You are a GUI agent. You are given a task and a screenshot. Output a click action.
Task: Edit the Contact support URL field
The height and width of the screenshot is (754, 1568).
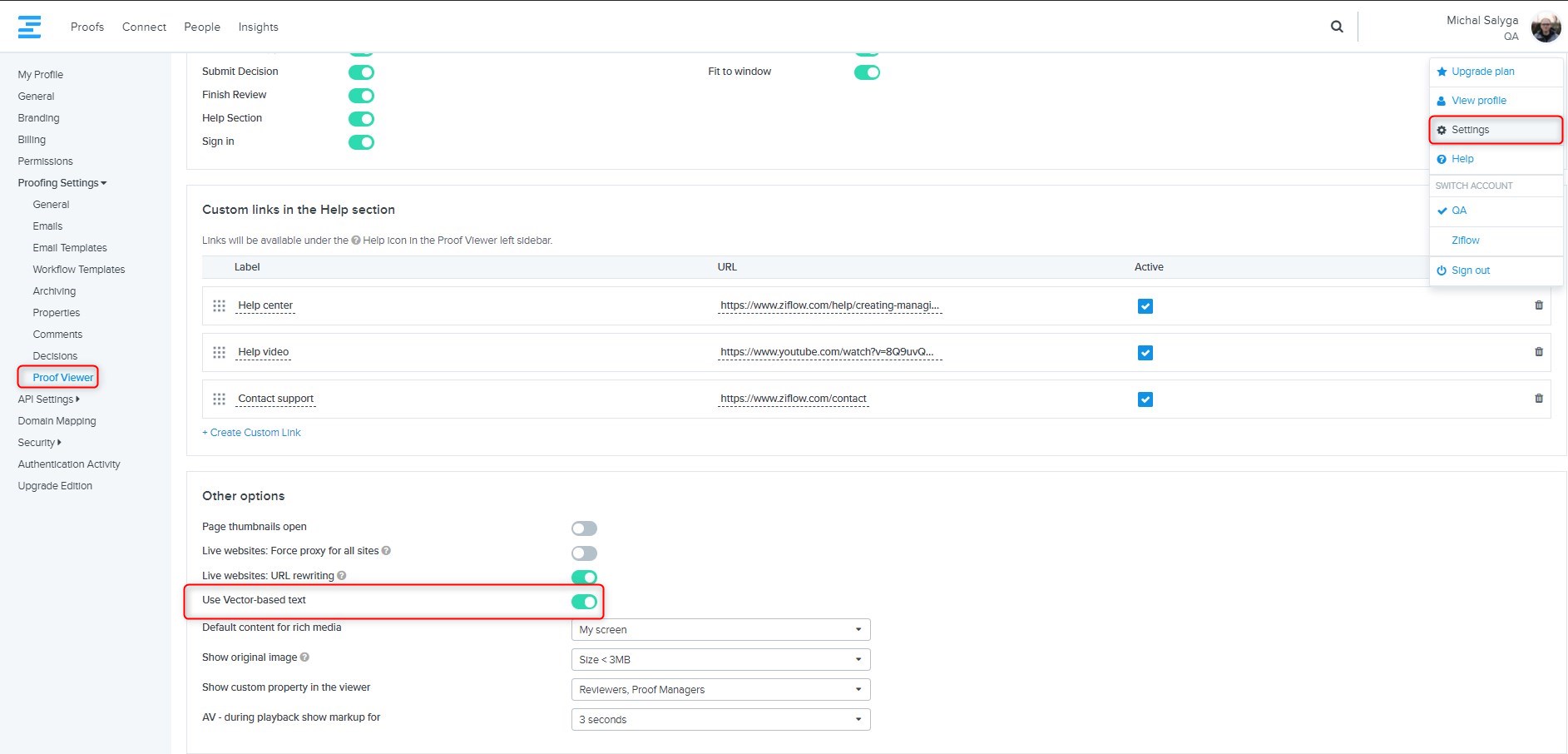coord(793,399)
